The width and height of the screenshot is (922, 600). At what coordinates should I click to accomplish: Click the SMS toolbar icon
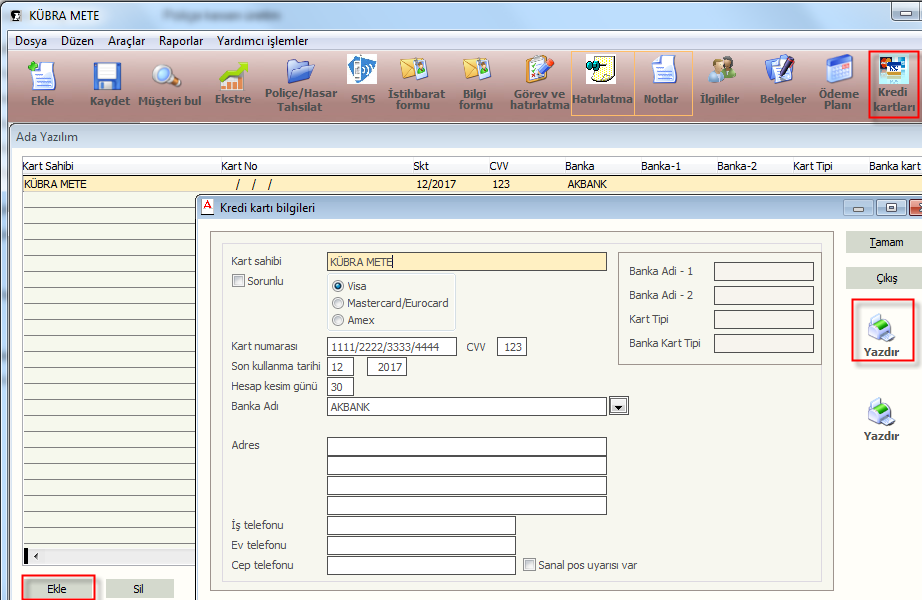tap(362, 84)
